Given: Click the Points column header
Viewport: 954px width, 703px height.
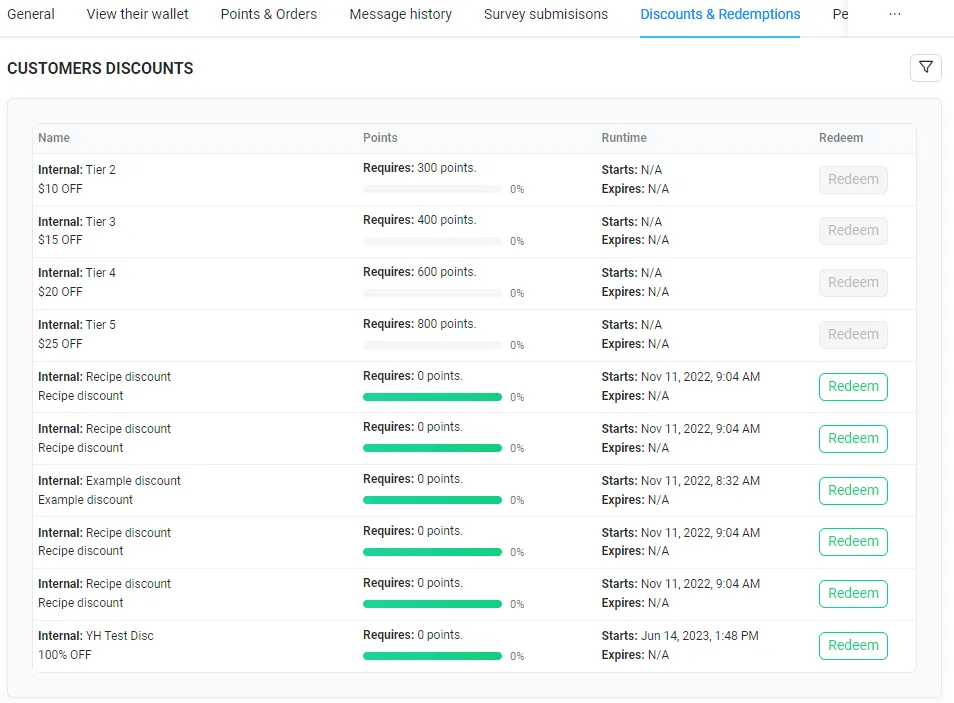Looking at the screenshot, I should (x=380, y=138).
